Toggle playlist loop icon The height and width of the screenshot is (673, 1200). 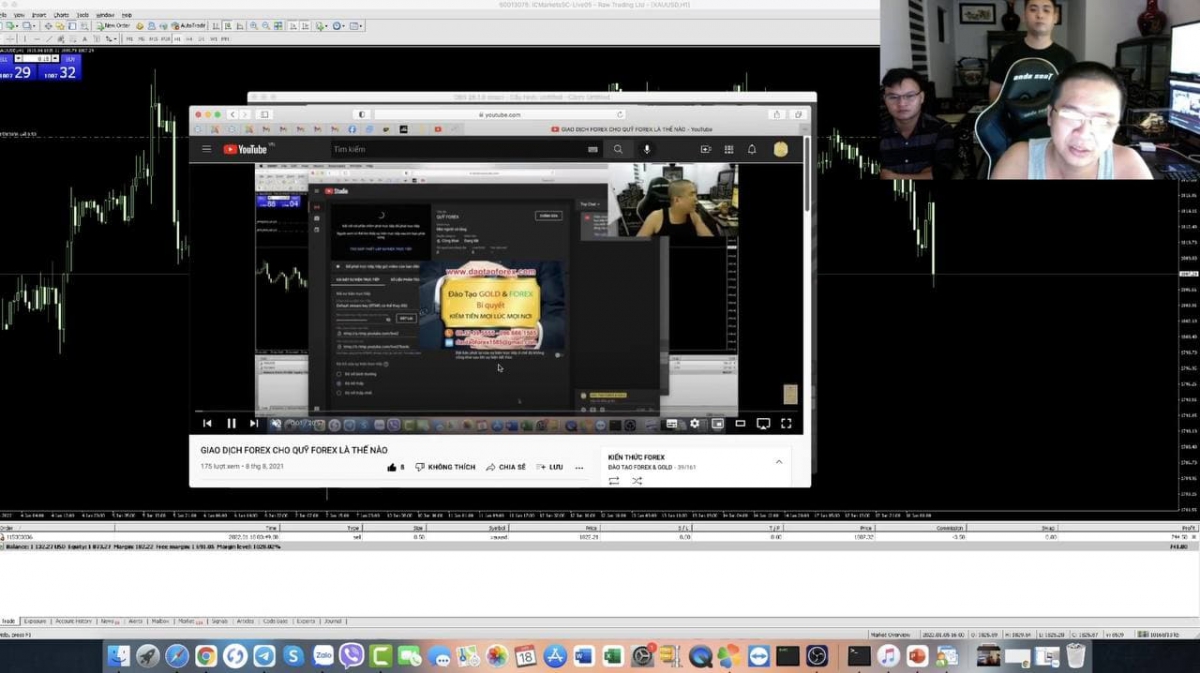click(x=614, y=481)
